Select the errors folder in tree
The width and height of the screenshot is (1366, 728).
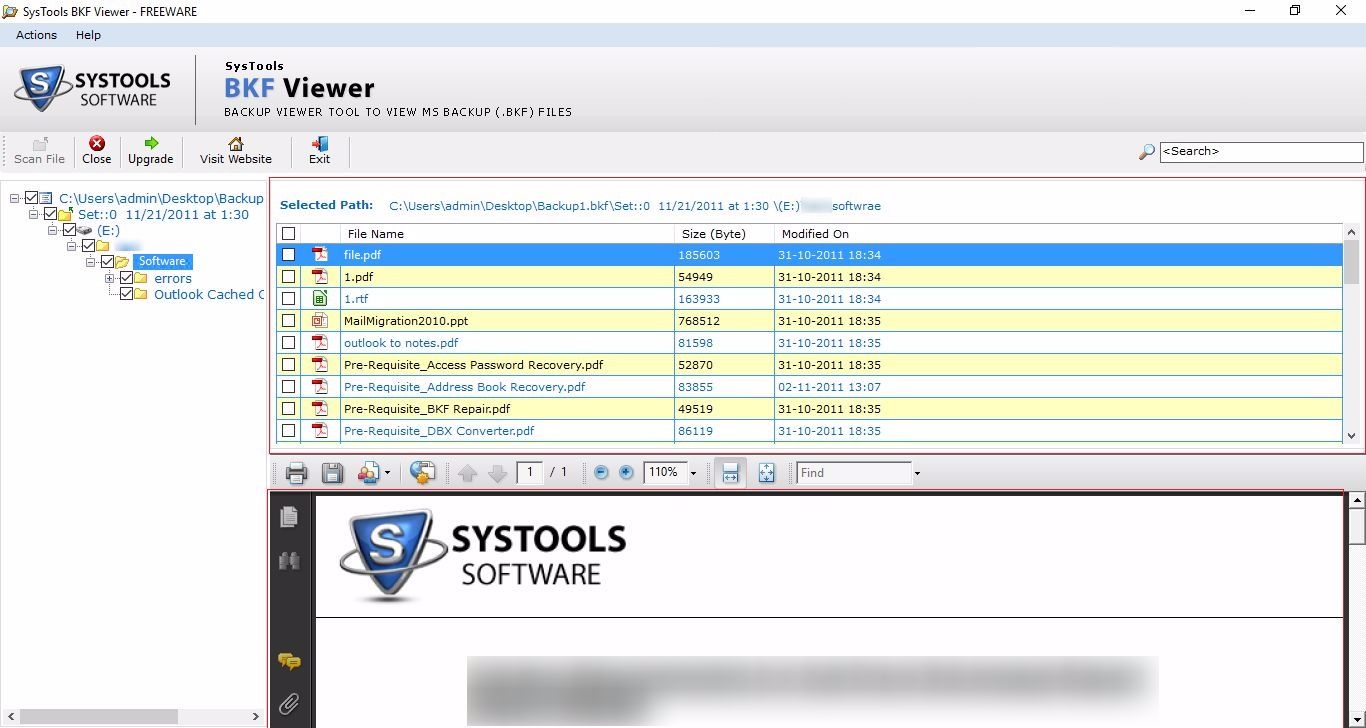(173, 278)
